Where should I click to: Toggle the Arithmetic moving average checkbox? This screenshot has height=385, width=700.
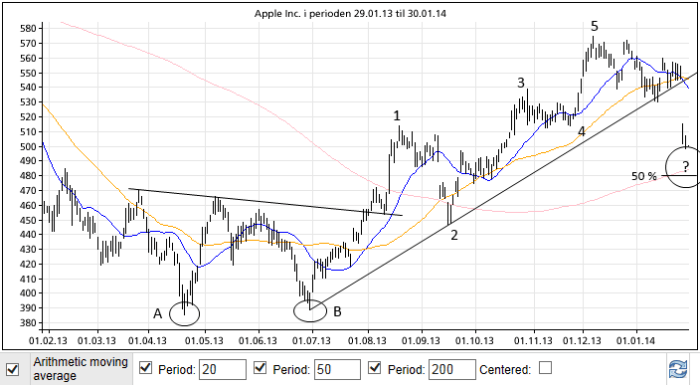click(13, 369)
